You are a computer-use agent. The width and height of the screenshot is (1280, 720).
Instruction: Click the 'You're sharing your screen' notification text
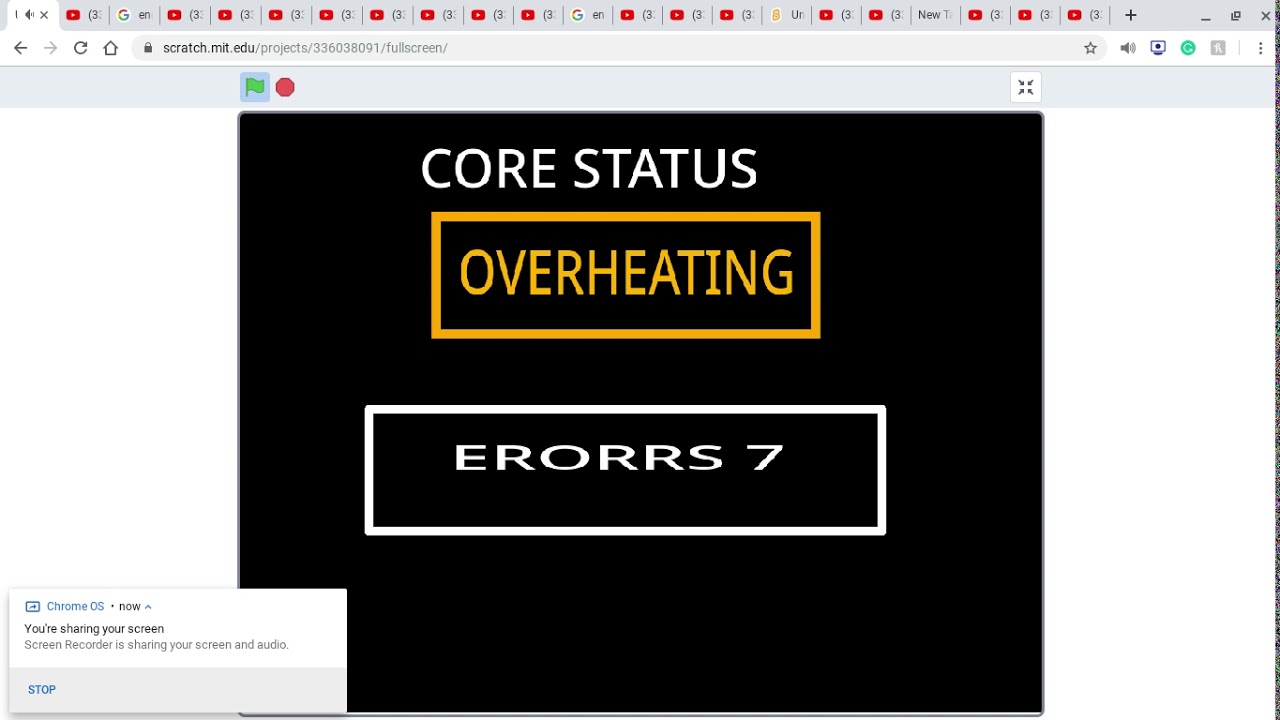94,629
